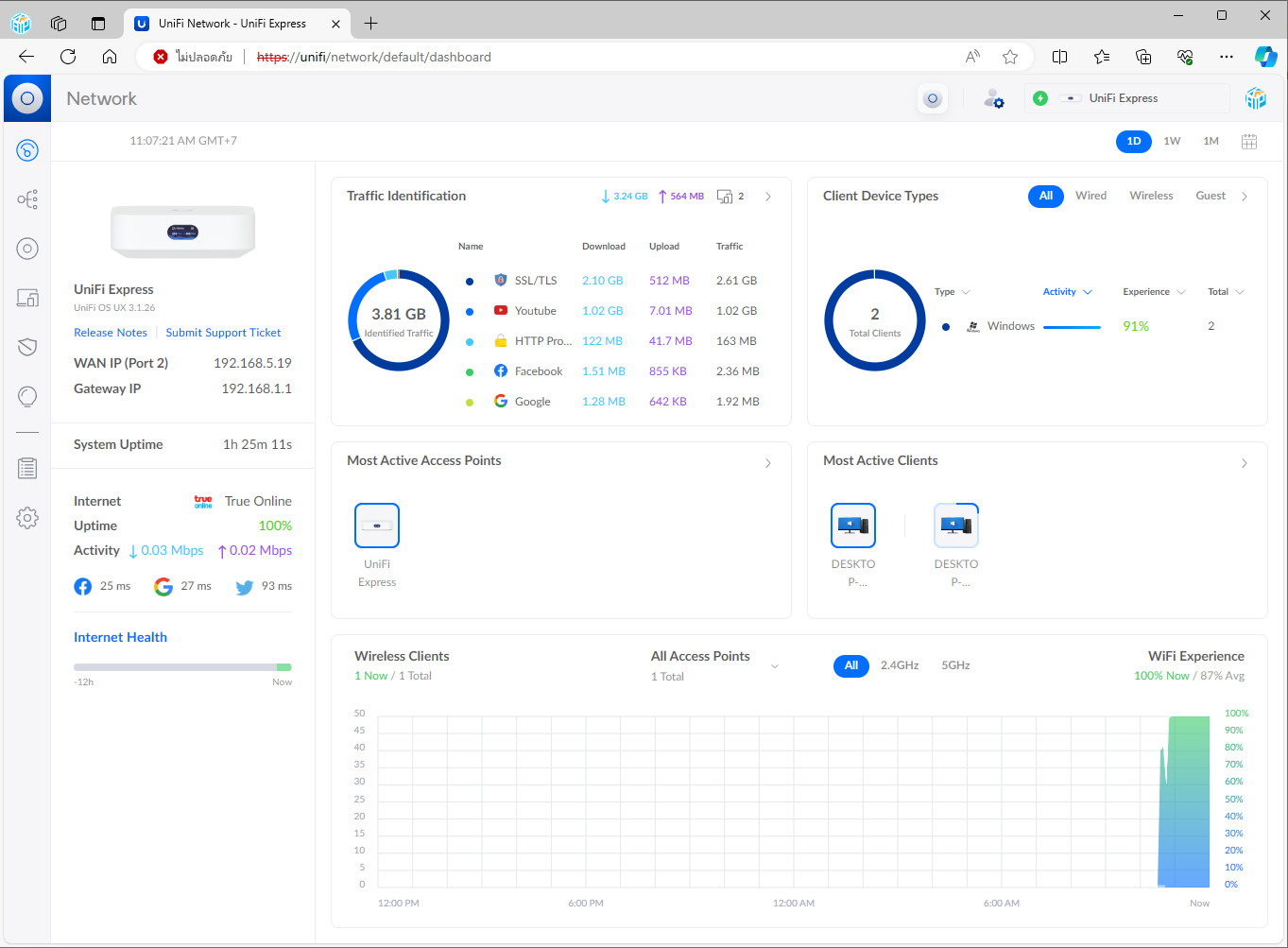Click the Windows activity bar
The height and width of the screenshot is (948, 1288).
[1072, 327]
